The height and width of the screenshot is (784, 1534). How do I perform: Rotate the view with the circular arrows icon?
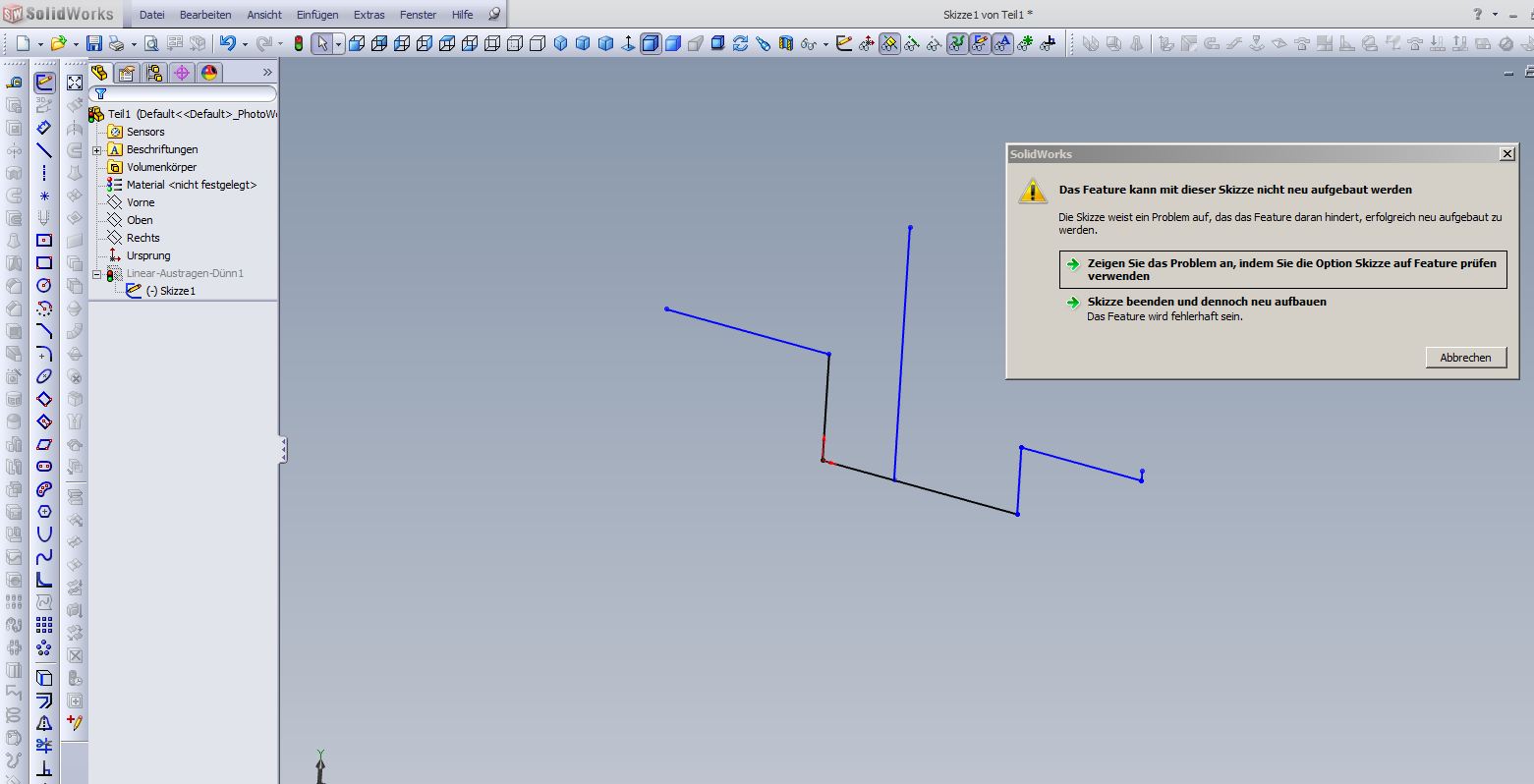[740, 44]
